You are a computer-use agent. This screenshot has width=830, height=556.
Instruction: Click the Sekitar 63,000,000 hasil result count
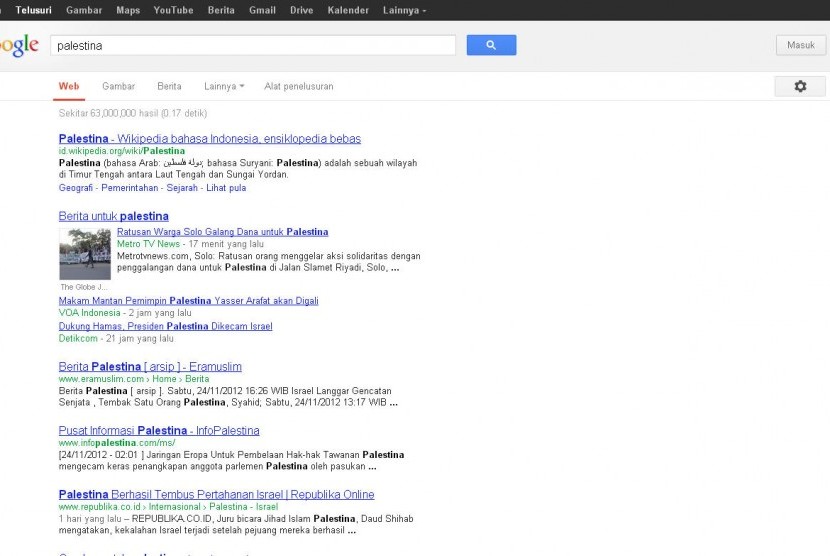click(133, 113)
